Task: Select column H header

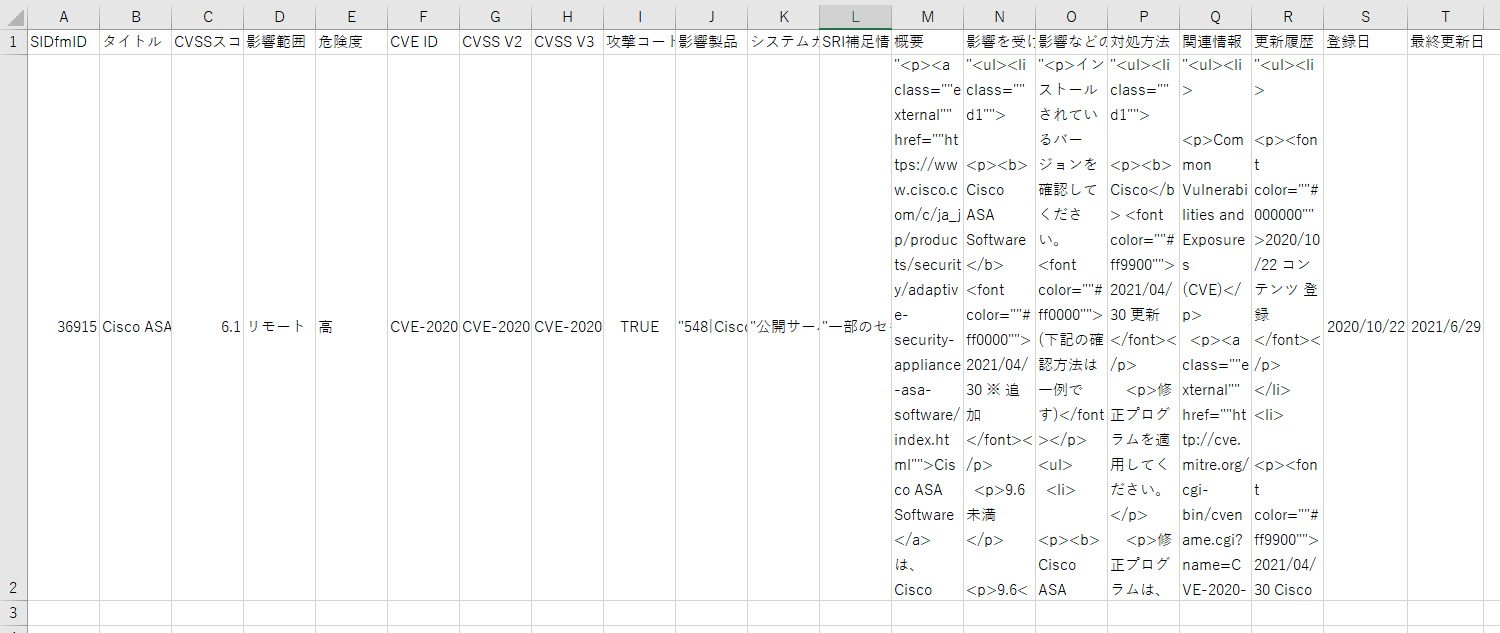Action: (x=568, y=16)
